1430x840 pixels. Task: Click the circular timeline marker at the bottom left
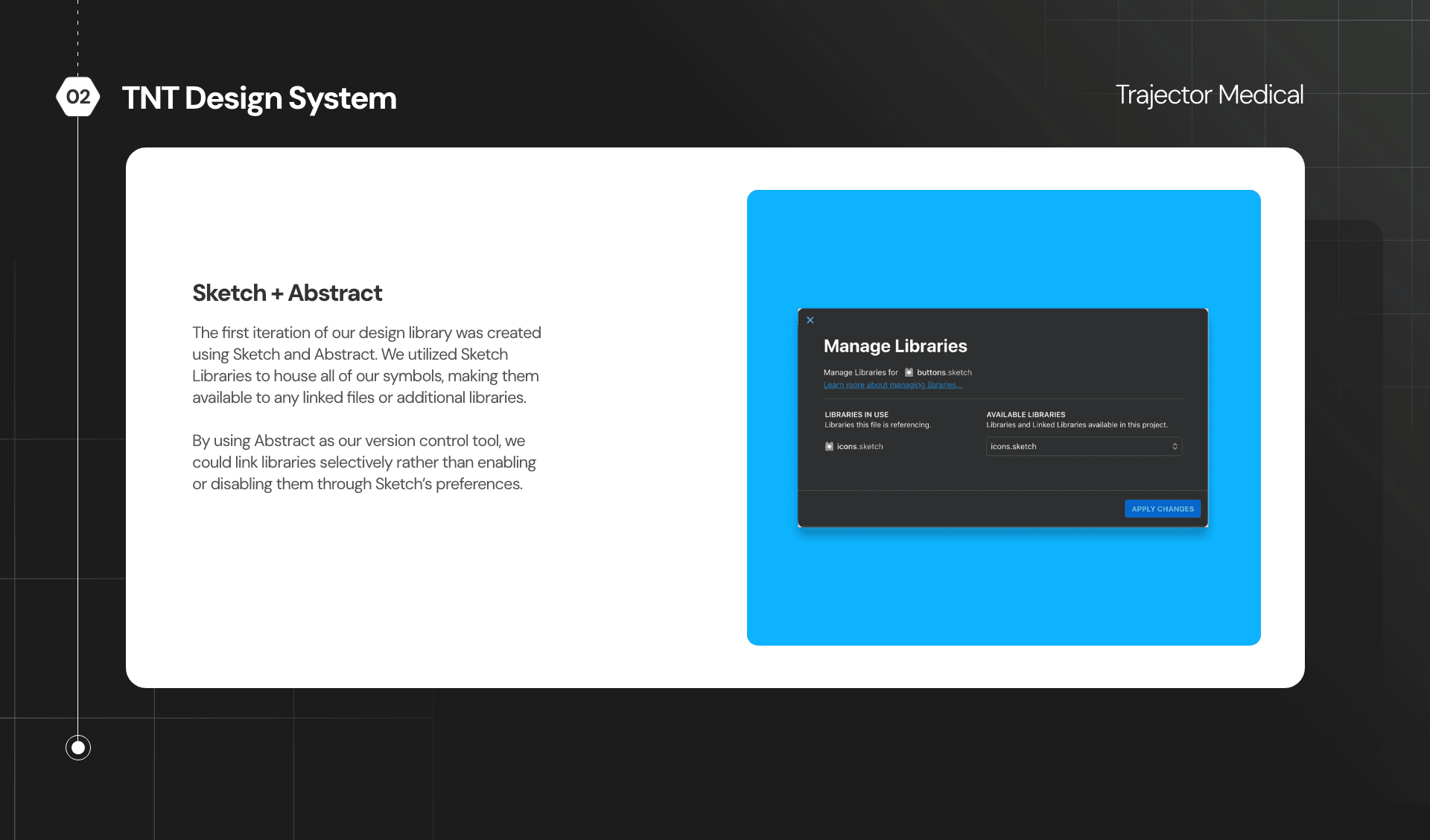click(x=77, y=748)
